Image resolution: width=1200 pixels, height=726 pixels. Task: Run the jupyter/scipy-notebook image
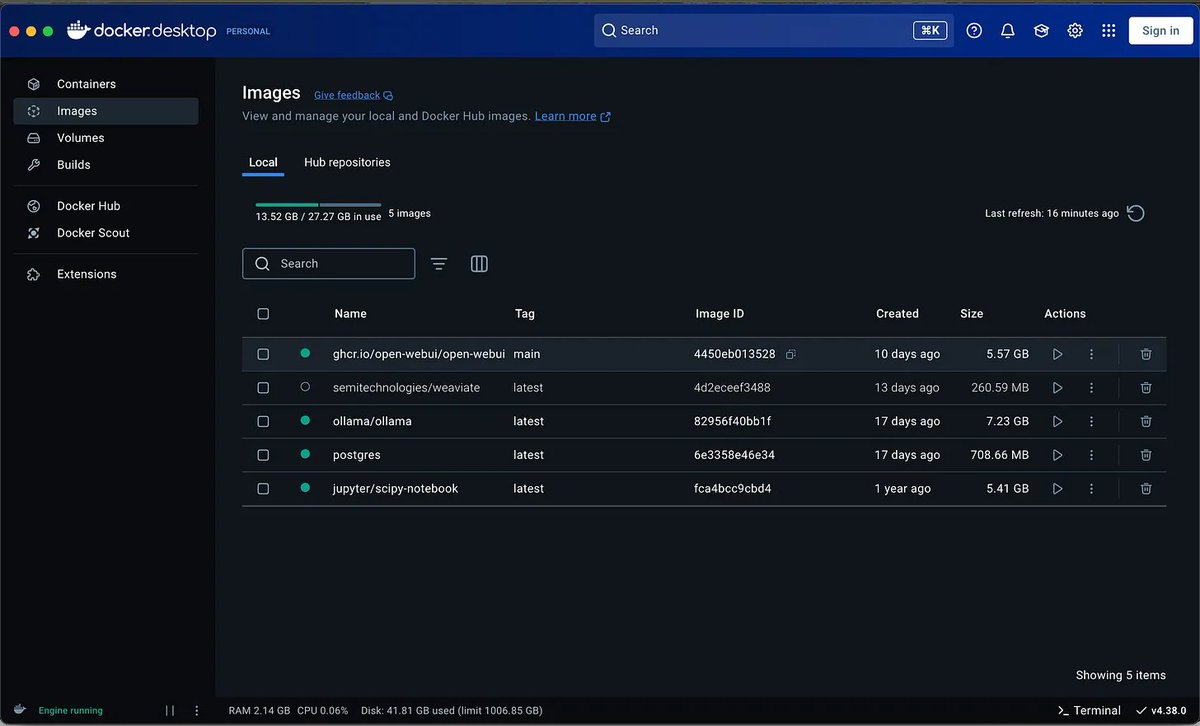pos(1057,489)
